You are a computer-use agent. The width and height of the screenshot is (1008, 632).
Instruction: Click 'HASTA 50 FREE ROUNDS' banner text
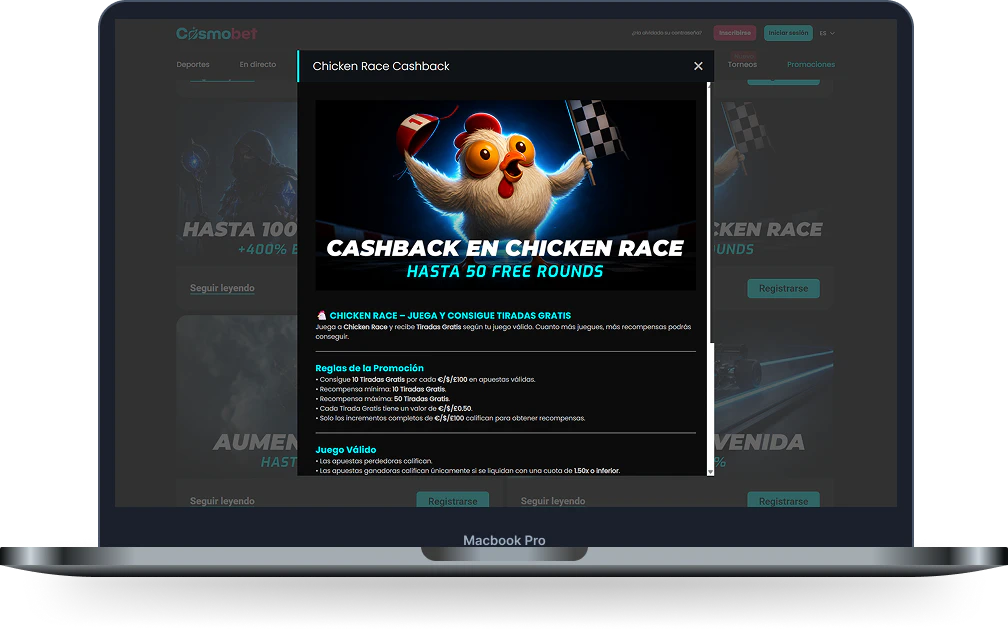pyautogui.click(x=505, y=271)
